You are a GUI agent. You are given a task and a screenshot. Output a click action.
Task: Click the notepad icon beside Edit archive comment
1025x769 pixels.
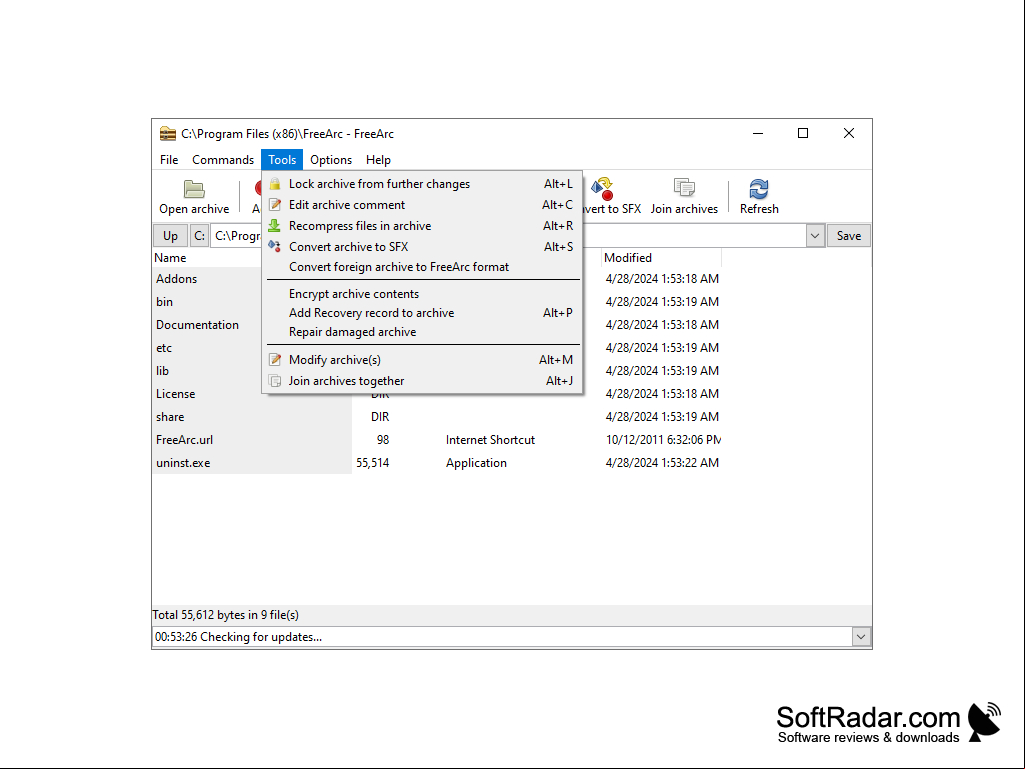click(x=275, y=205)
